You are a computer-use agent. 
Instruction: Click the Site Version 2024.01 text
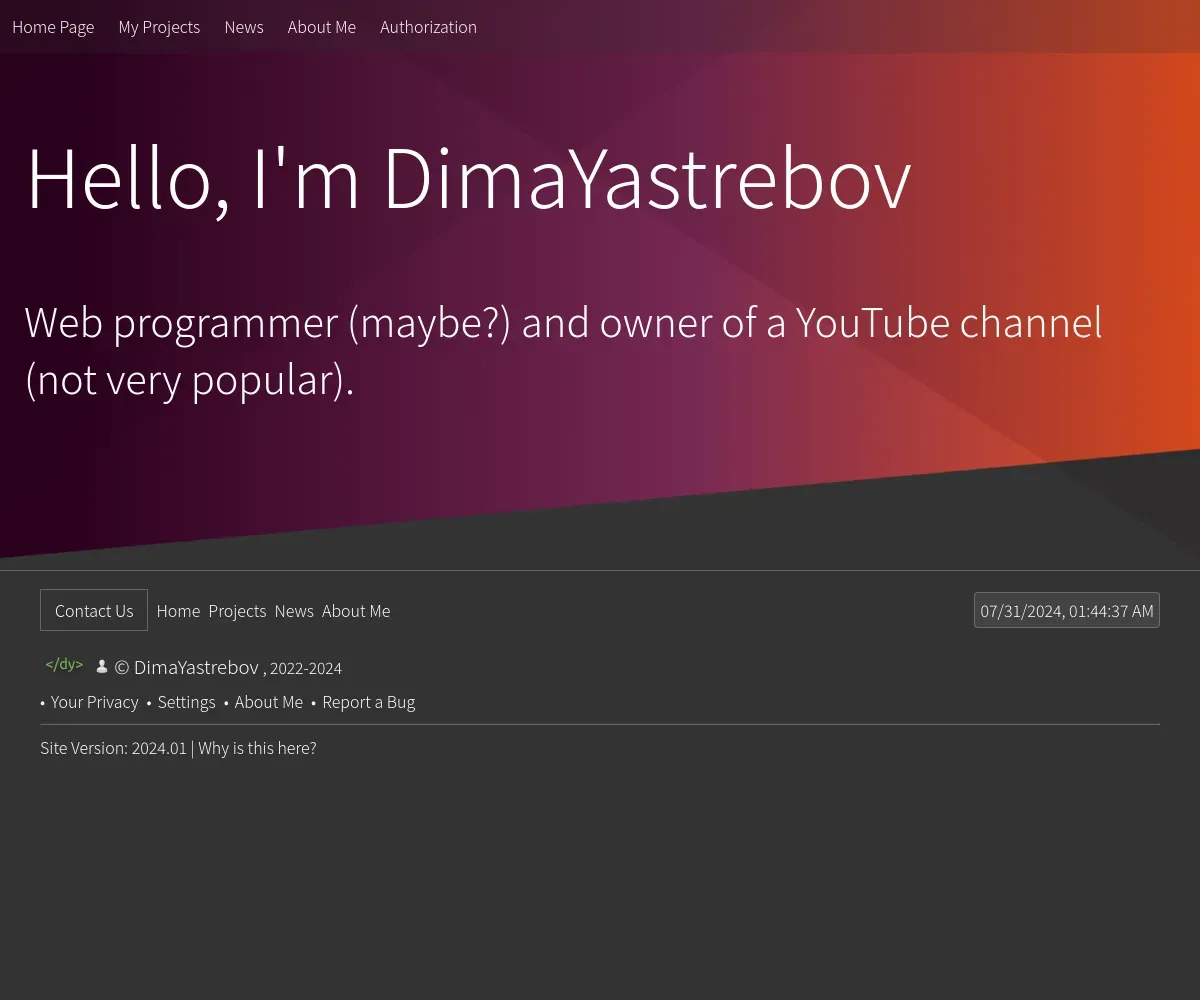(x=113, y=748)
